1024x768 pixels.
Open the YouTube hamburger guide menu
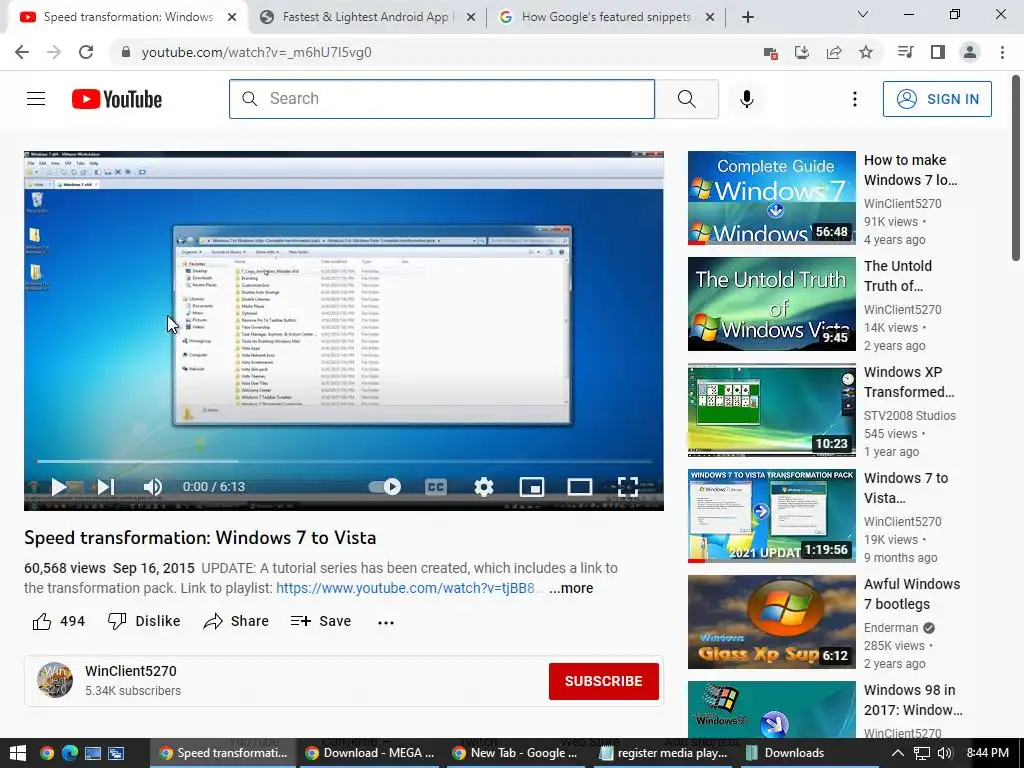[x=36, y=99]
